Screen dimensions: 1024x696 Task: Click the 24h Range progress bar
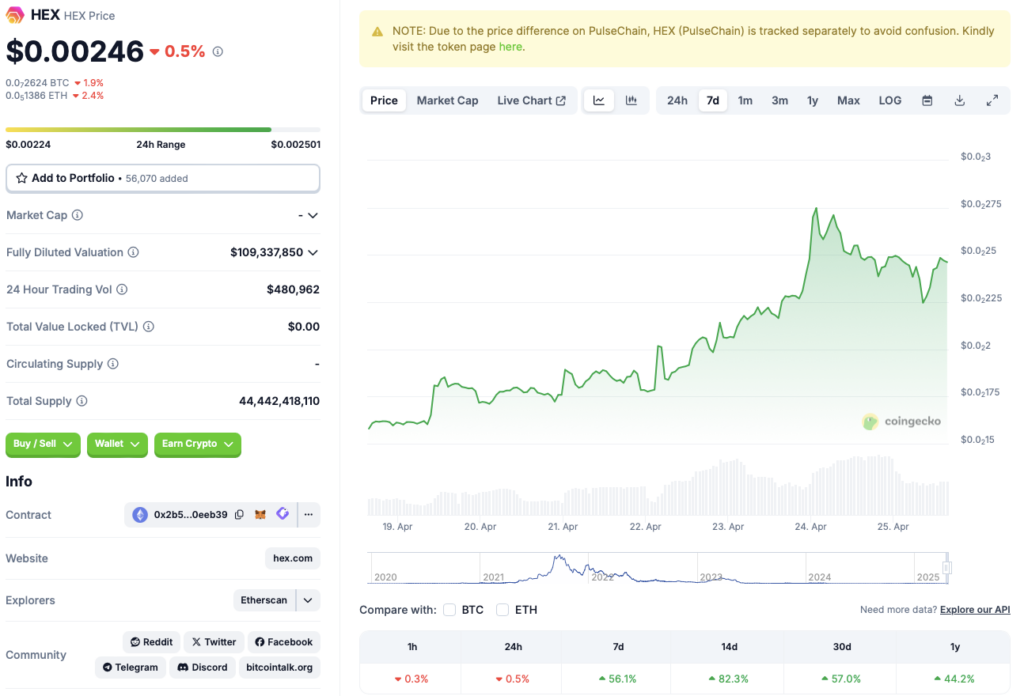(x=163, y=130)
